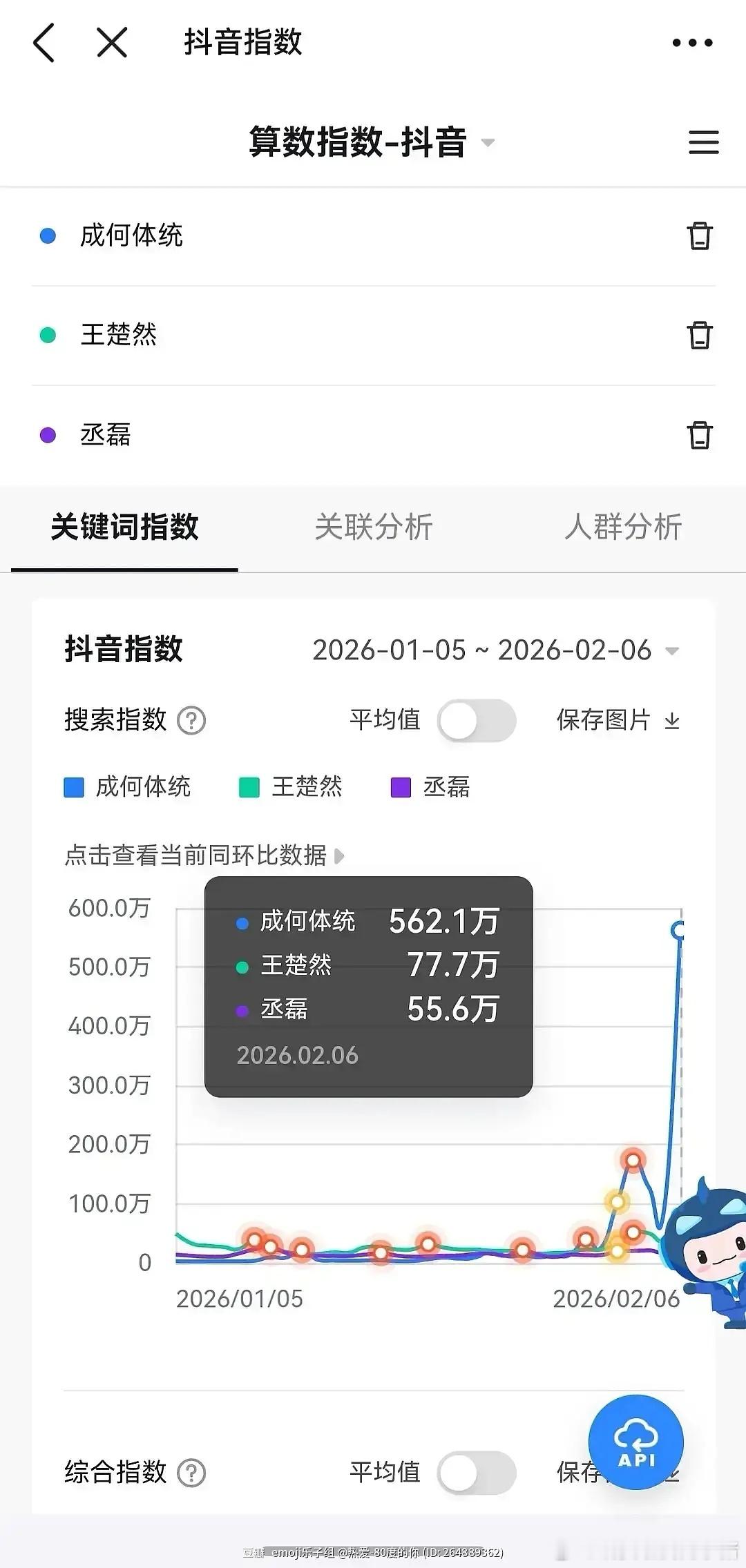Select the 王楚然 keyword row text
The image size is (746, 1568).
click(119, 336)
